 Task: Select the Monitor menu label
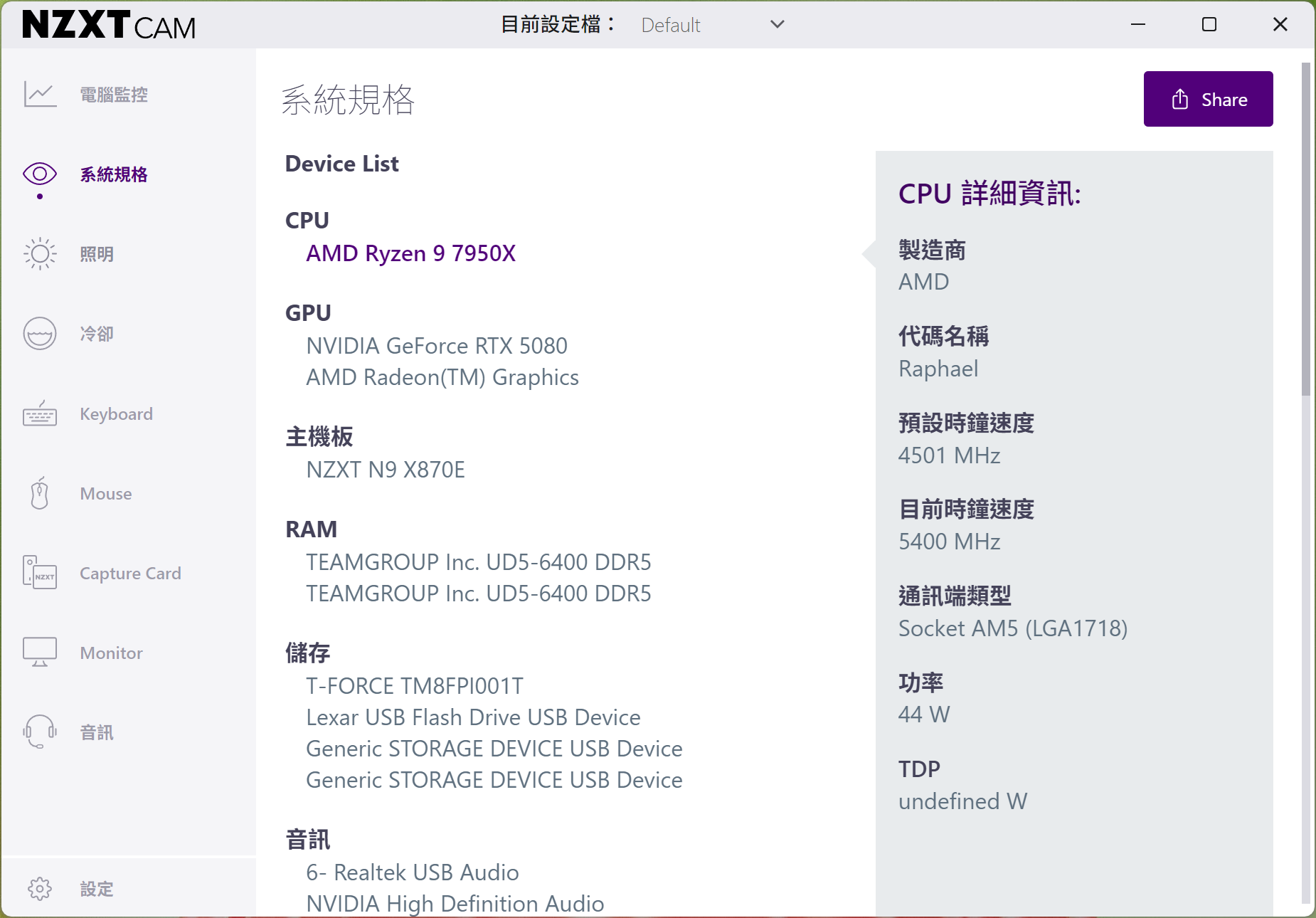(x=112, y=653)
